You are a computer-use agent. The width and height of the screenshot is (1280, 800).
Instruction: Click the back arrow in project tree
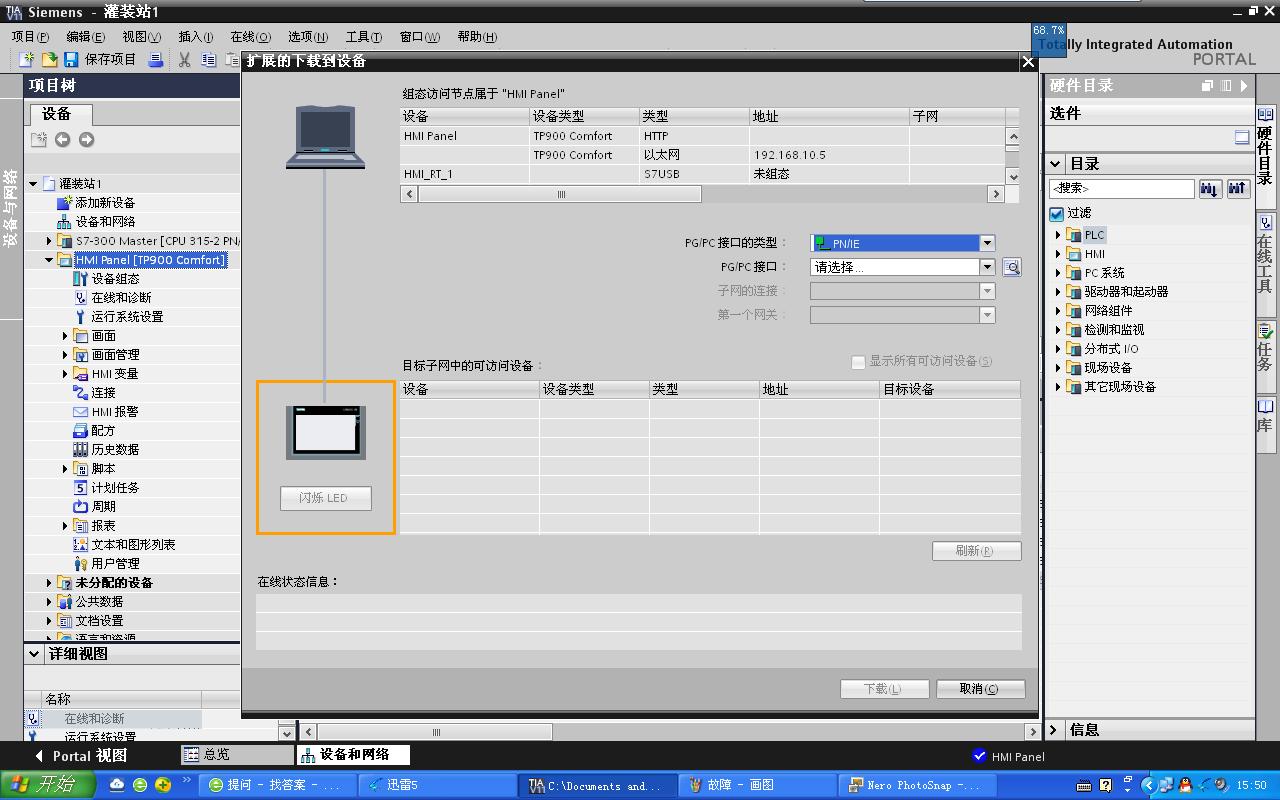62,139
